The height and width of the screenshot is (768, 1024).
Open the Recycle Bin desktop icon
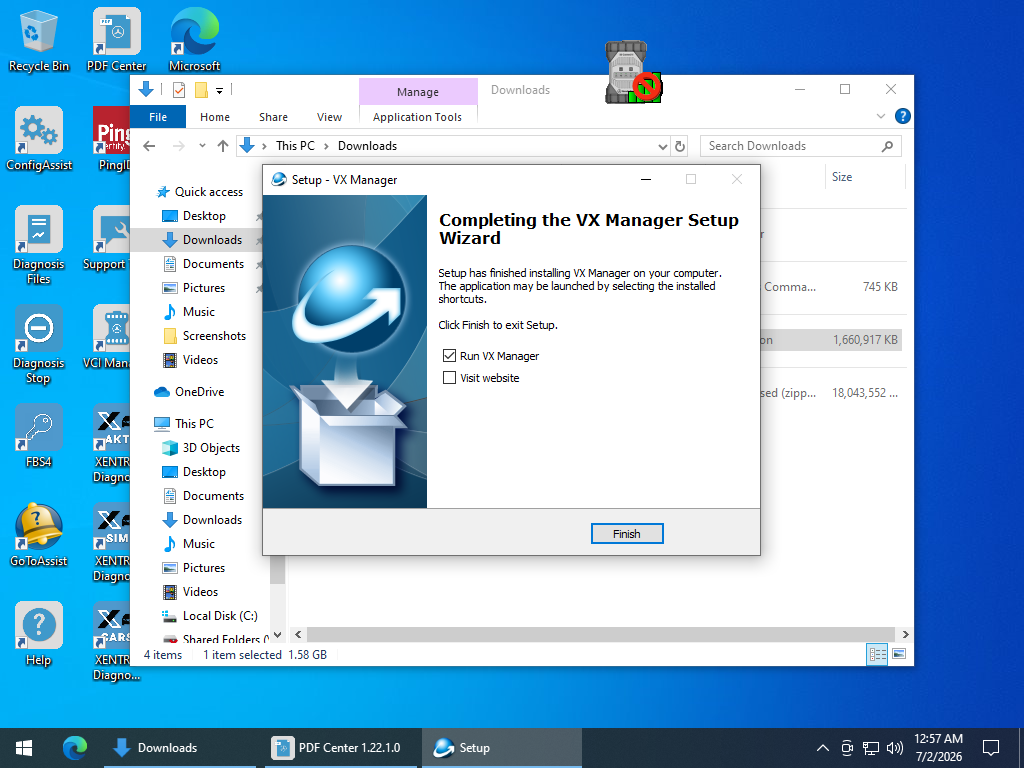[x=39, y=40]
